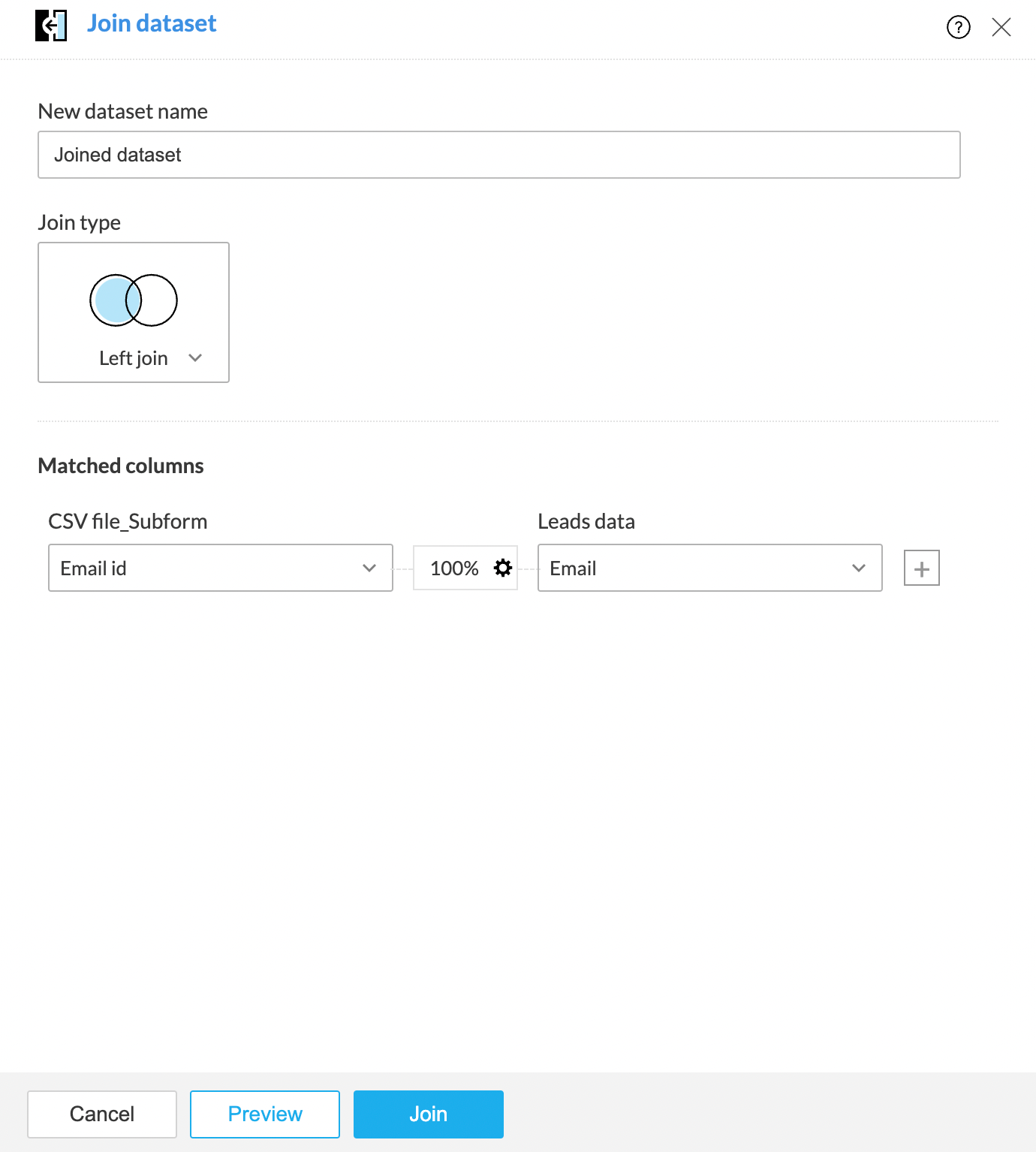
Task: Click the chevron arrow in Email field
Action: click(859, 568)
